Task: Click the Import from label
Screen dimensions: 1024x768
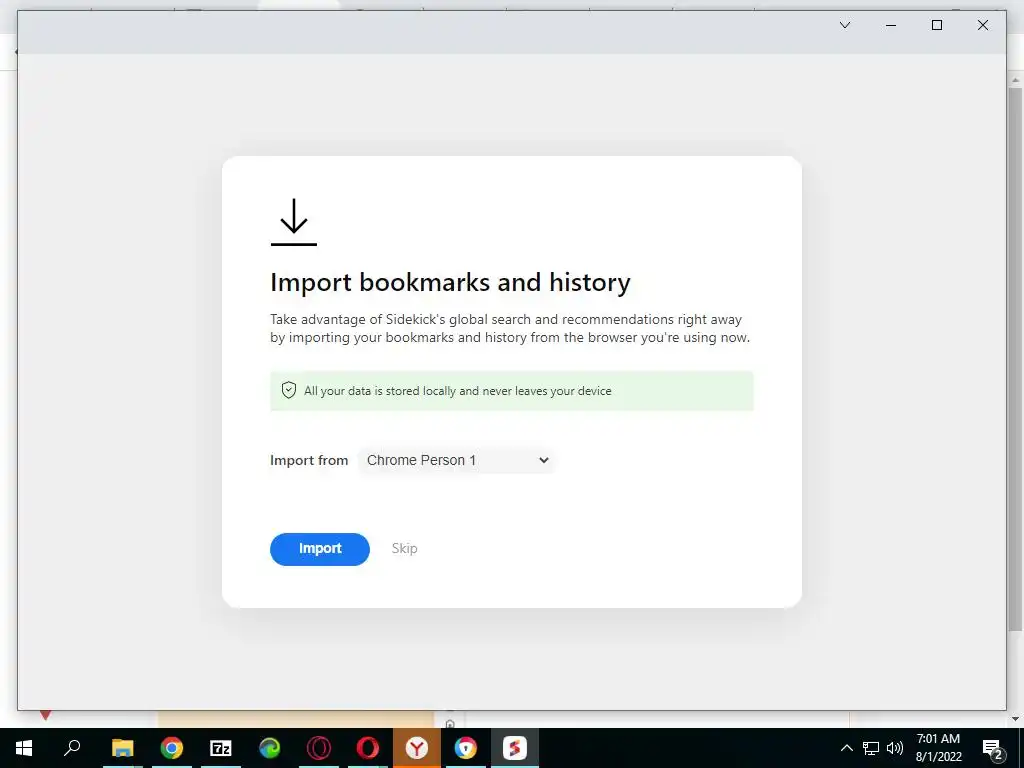Action: click(309, 460)
